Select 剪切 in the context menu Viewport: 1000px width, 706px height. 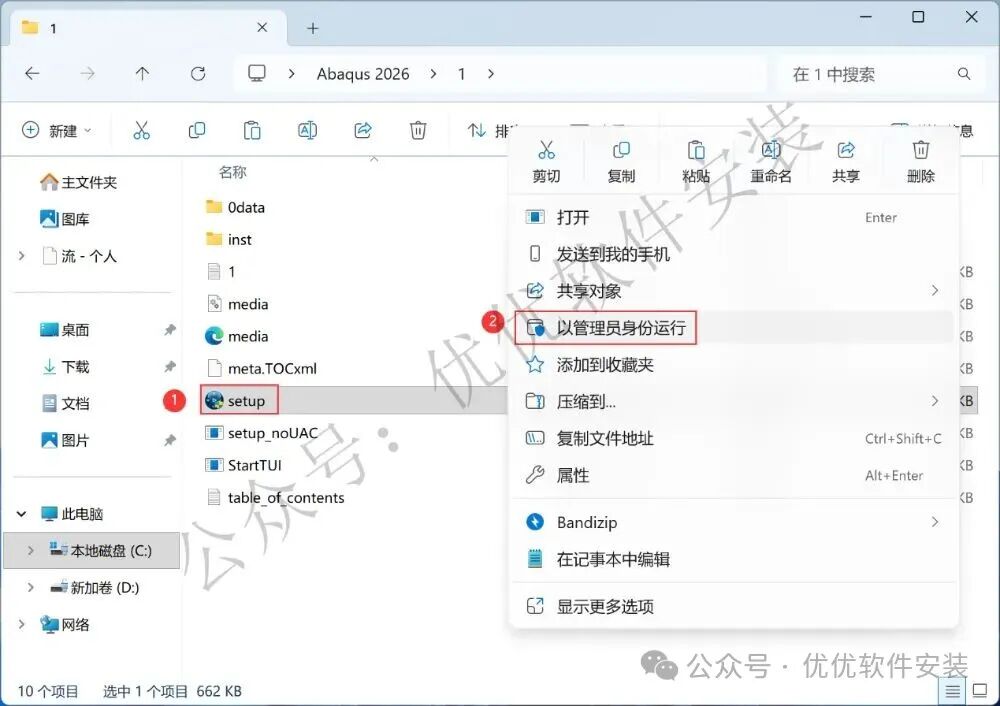tap(546, 161)
